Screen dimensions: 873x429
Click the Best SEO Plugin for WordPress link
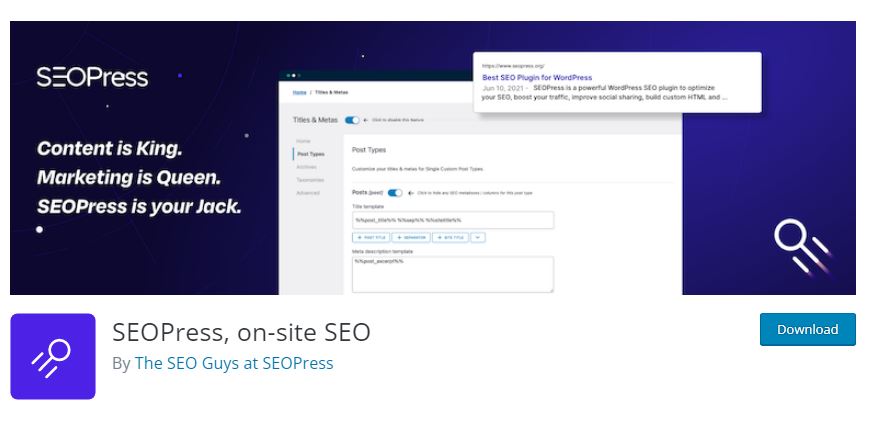(537, 77)
